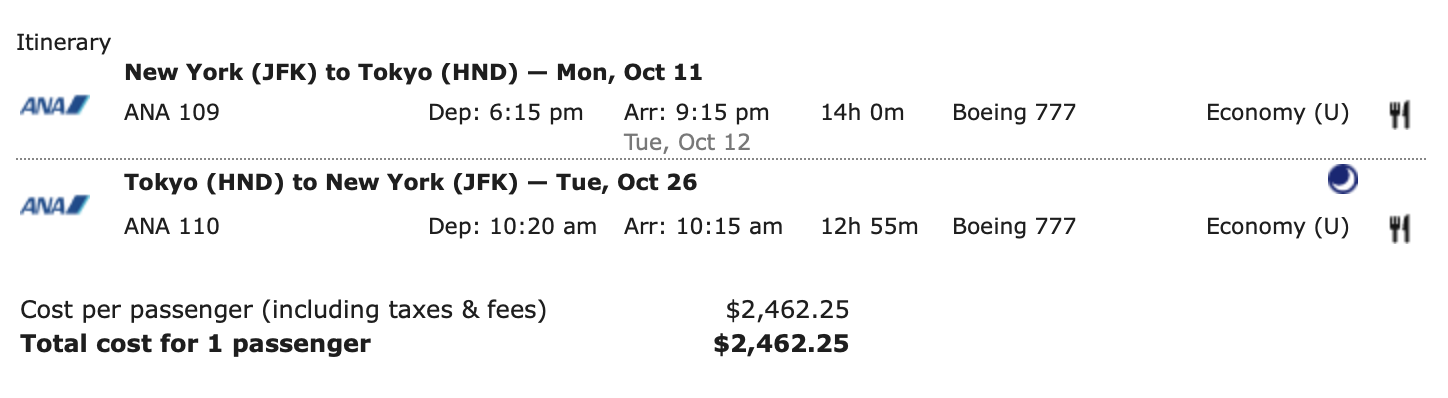Viewport: 1448px width, 398px height.
Task: Click the Itinerary section label
Action: click(63, 42)
